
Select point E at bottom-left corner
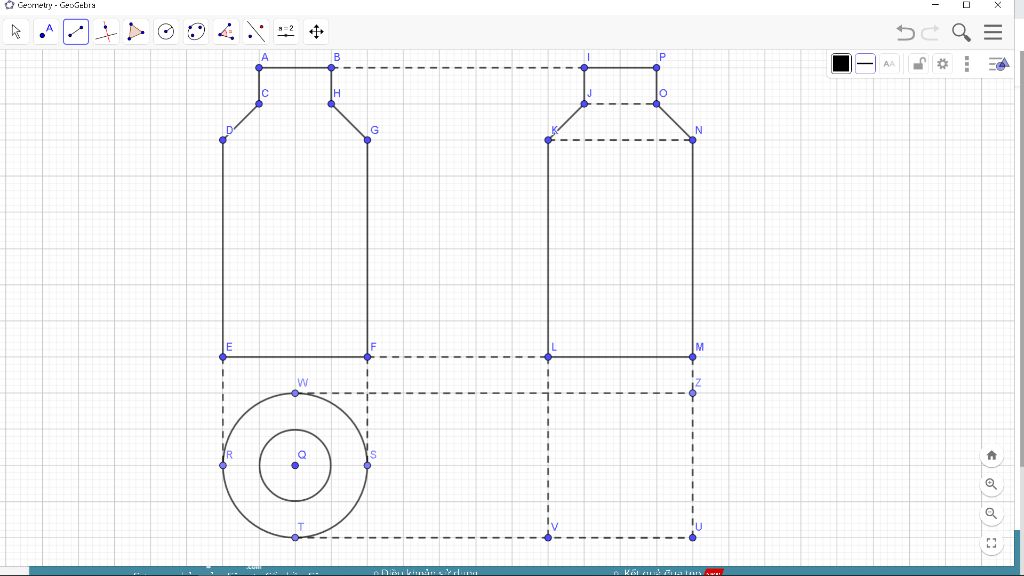click(x=223, y=357)
